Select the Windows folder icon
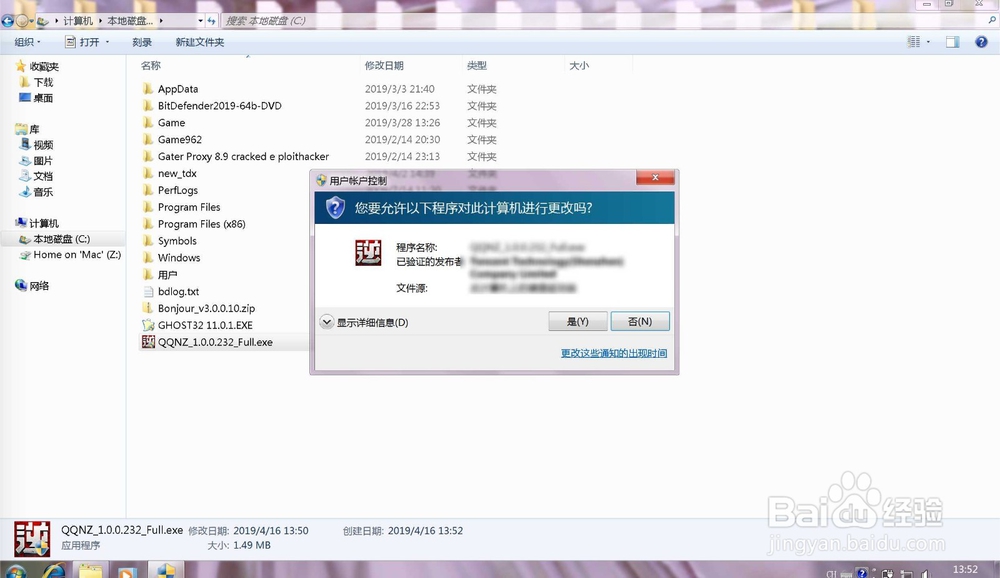 [148, 258]
